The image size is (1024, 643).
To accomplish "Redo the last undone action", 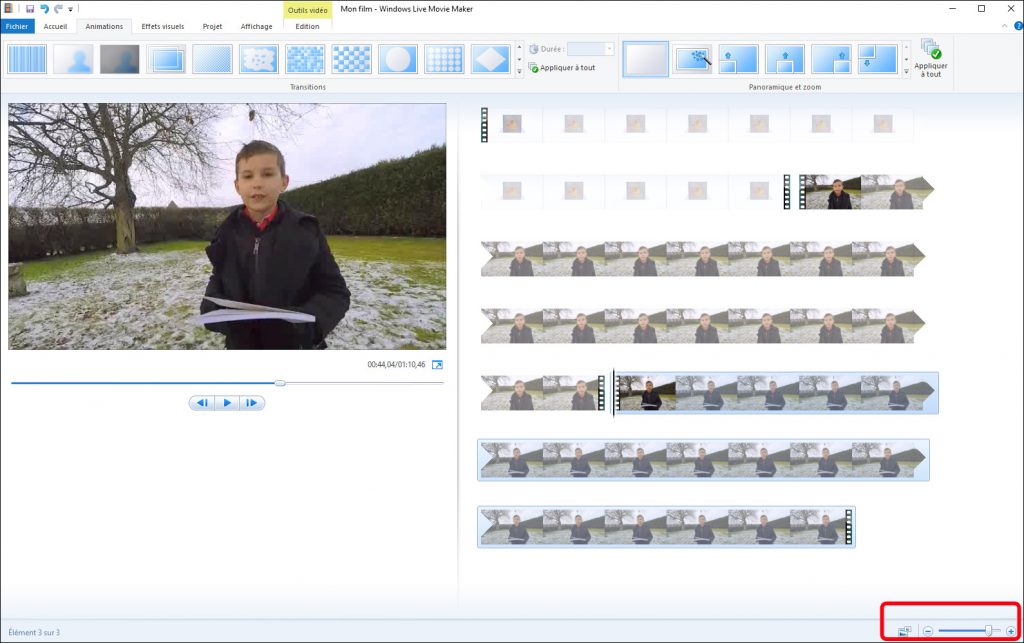I will click(58, 8).
